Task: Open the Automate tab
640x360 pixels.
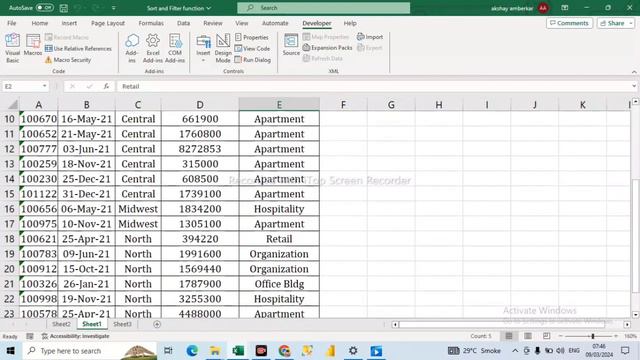Action: coord(275,23)
